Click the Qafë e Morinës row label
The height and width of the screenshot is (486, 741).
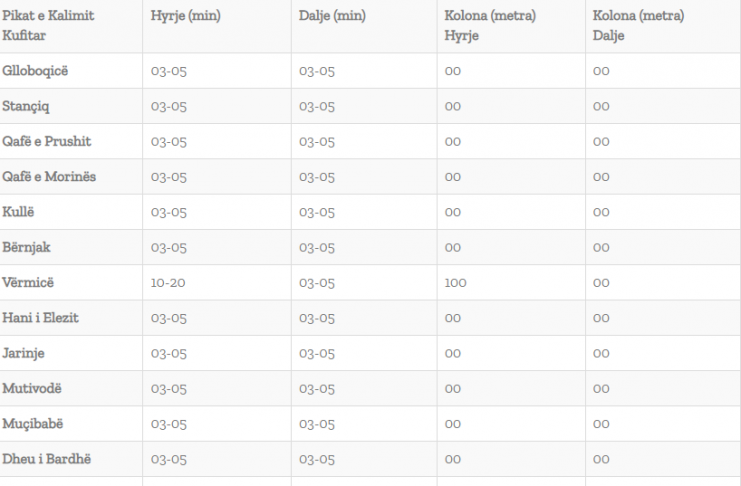tap(49, 177)
